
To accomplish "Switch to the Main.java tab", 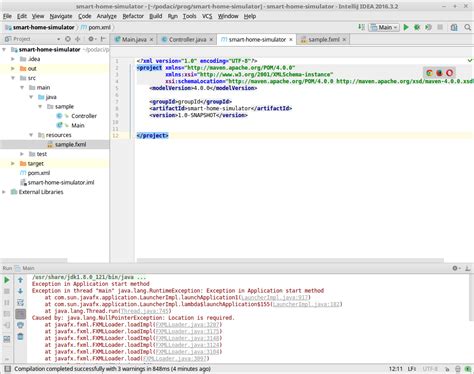I will tap(134, 39).
